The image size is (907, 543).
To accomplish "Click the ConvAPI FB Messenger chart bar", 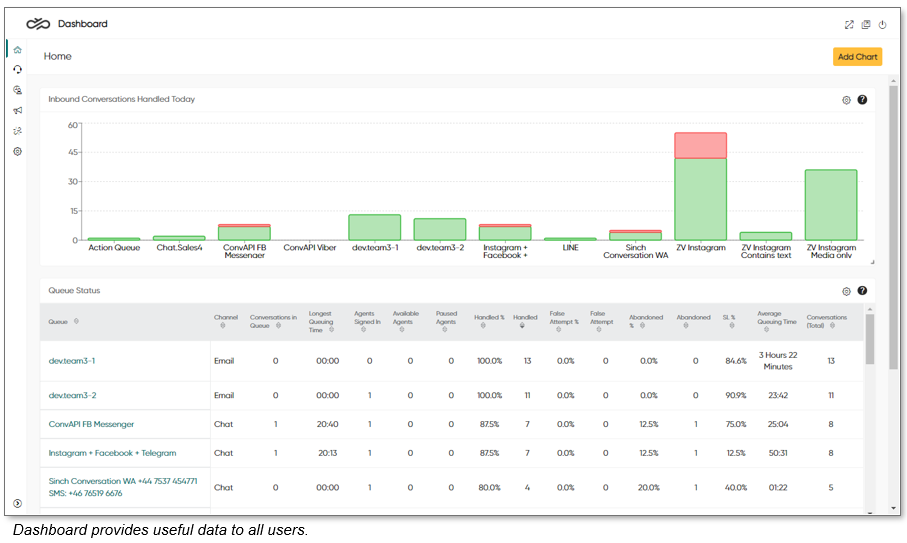I will [244, 232].
